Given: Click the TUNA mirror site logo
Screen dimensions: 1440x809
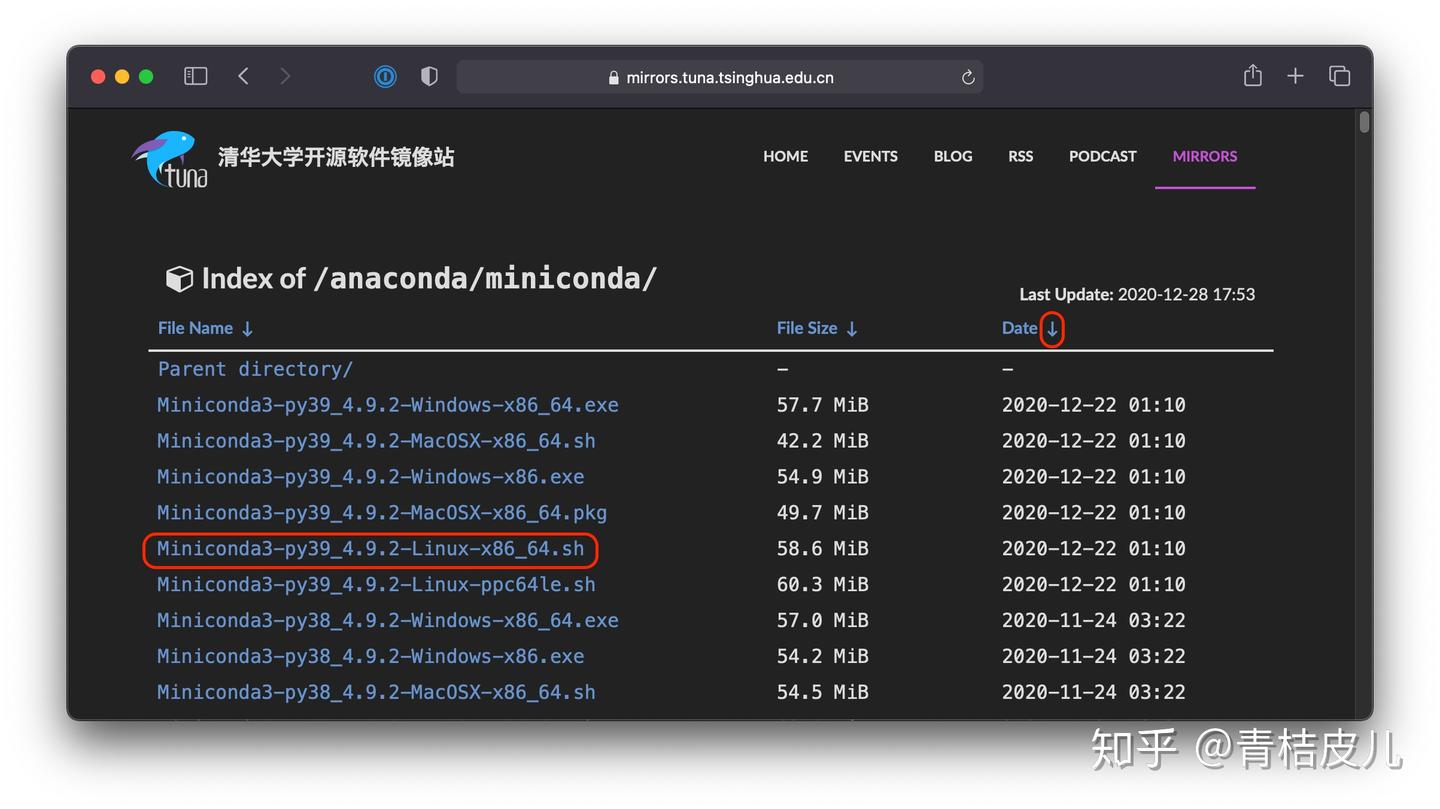Looking at the screenshot, I should point(168,158).
